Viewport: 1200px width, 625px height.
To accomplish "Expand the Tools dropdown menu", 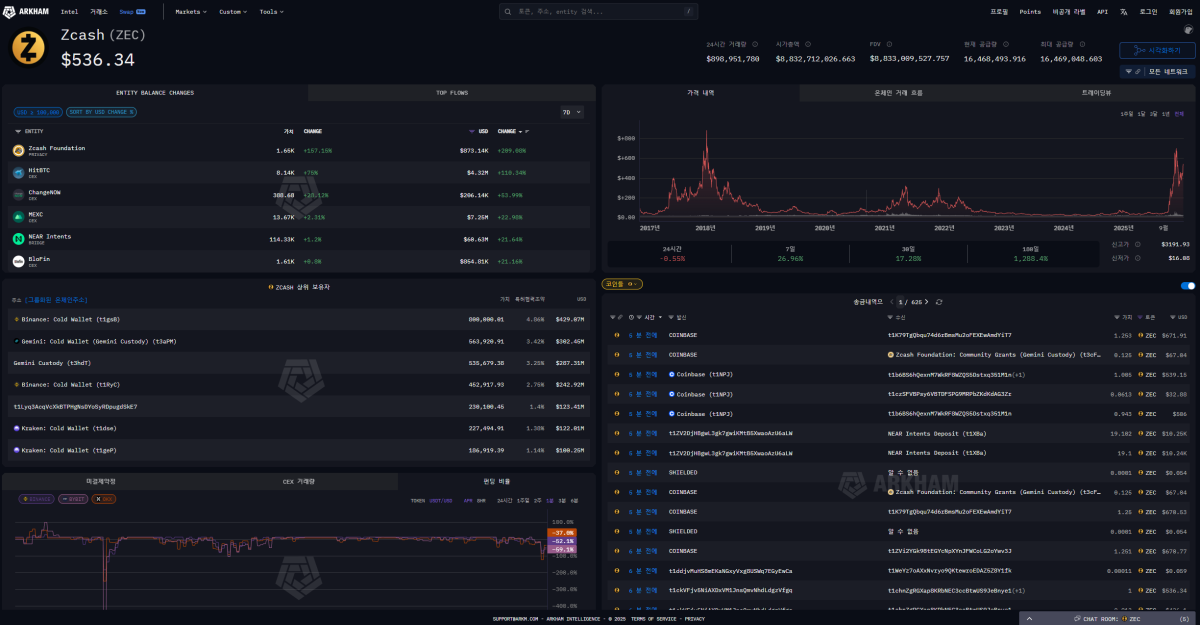I will 271,12.
